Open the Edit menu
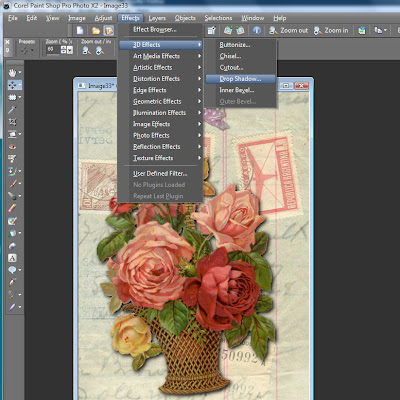The image size is (400, 400). (32, 18)
